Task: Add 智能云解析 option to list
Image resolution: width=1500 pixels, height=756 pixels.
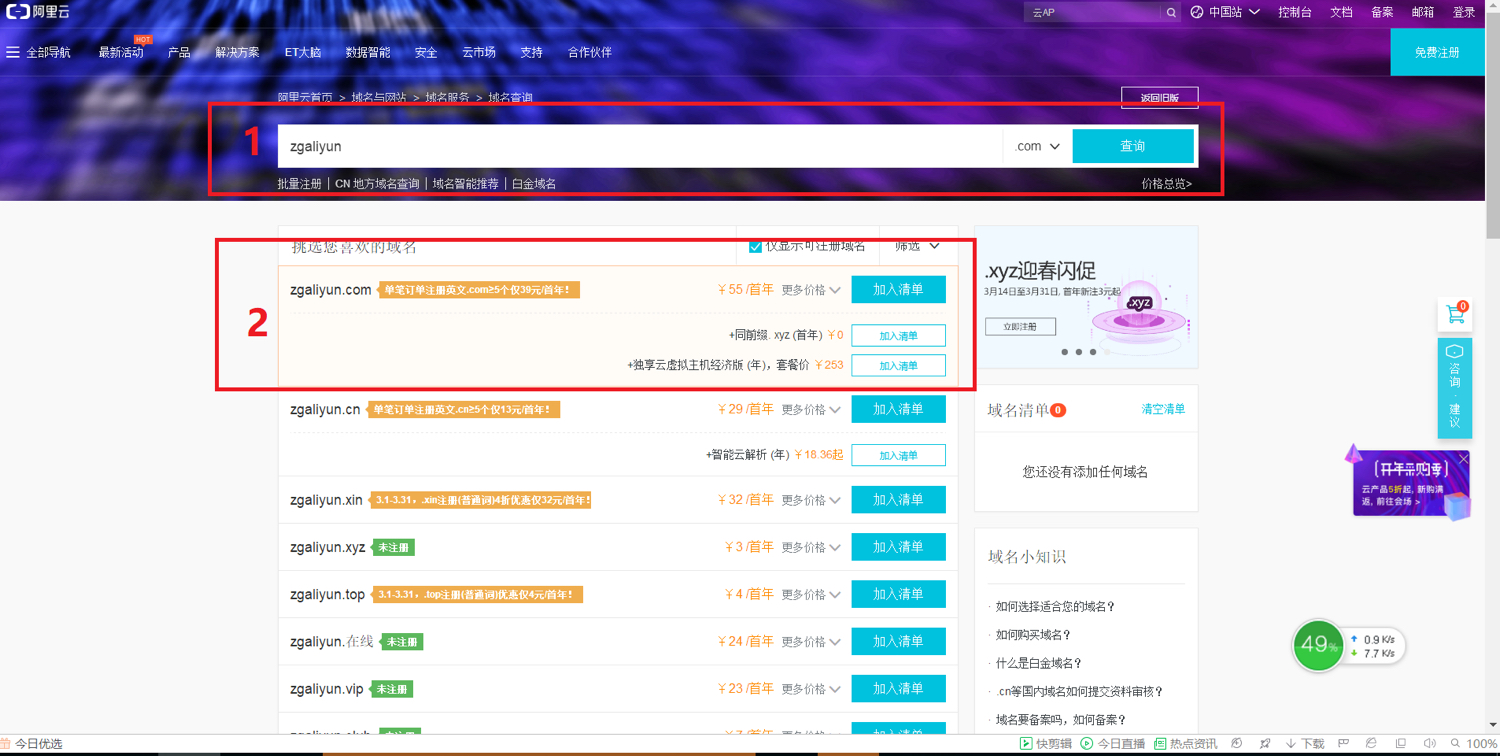Action: tap(898, 455)
